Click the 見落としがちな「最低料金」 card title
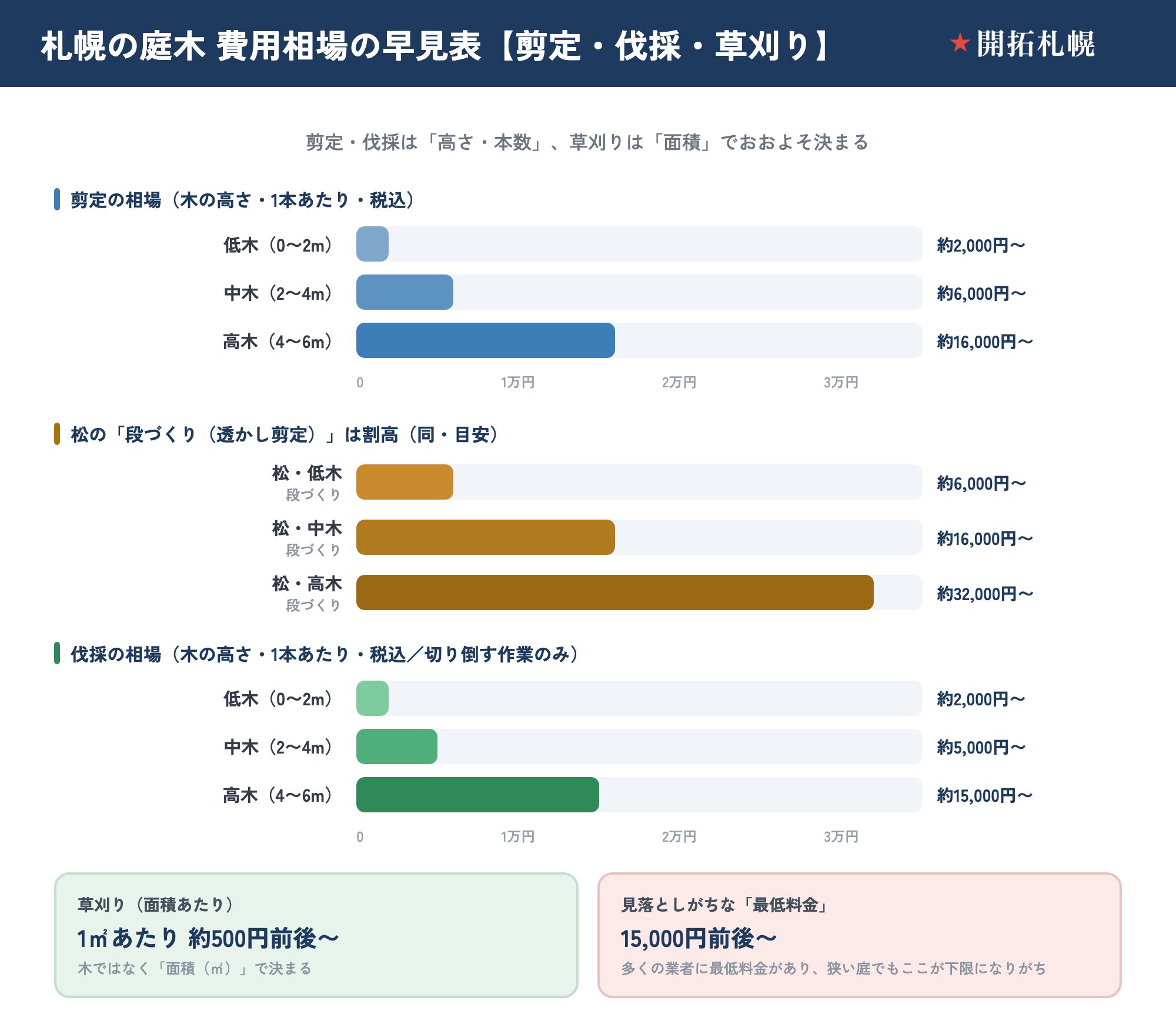This screenshot has height=1011, width=1176. tap(725, 905)
